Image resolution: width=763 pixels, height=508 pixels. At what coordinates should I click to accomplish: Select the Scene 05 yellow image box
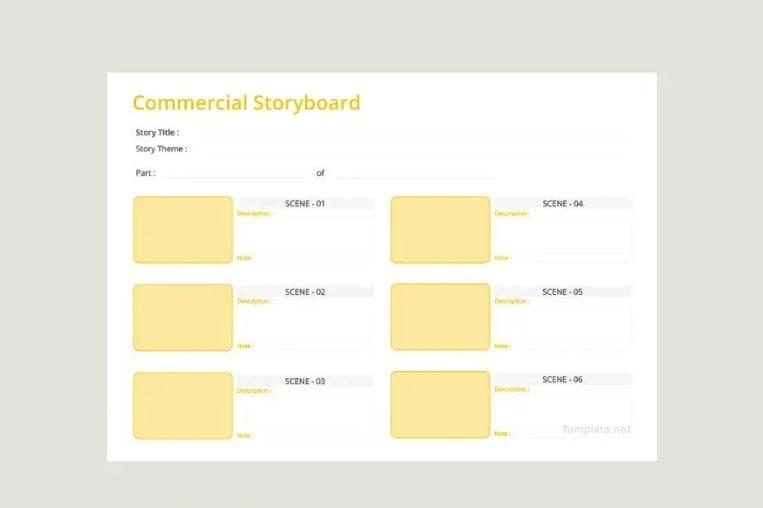click(x=440, y=318)
